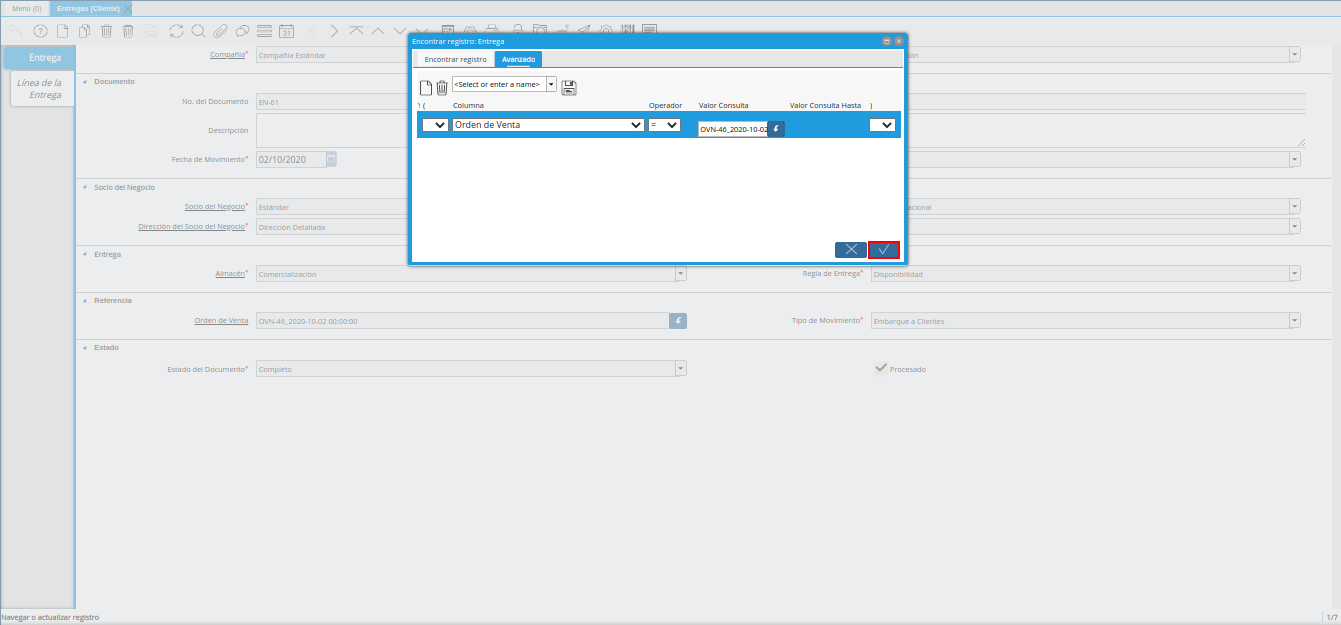
Task: Open the Tipo de Movimiento dropdown arrow
Action: pyautogui.click(x=1295, y=321)
